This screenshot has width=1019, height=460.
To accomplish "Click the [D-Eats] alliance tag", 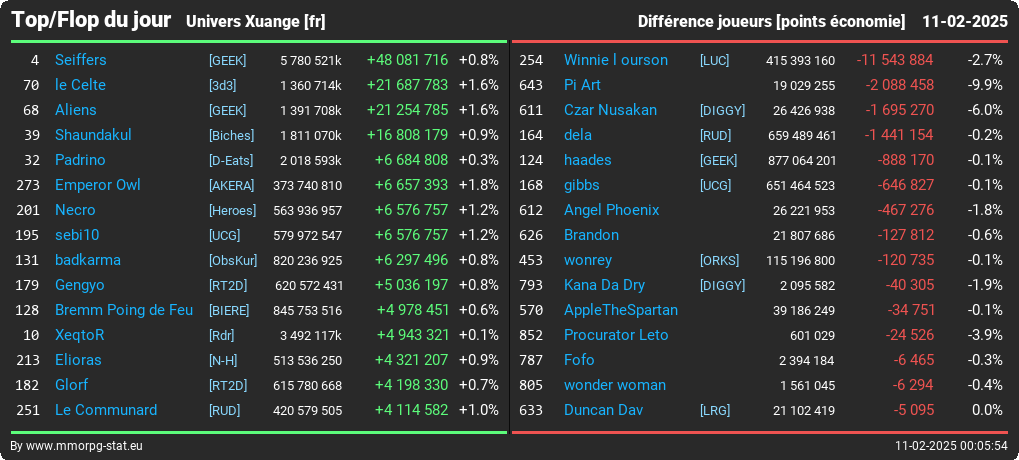I will click(x=231, y=160).
